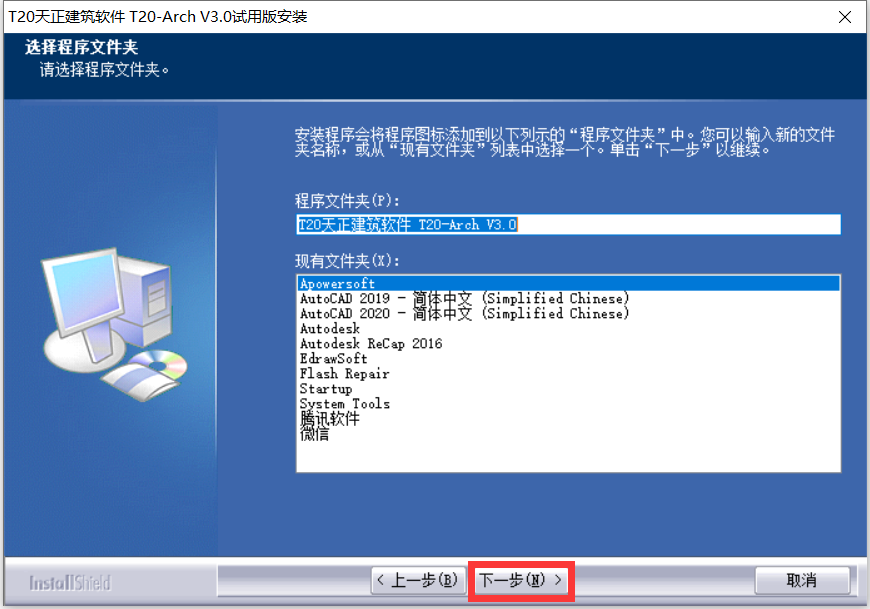Select the Startup folder entry
The height and width of the screenshot is (609, 870).
[568, 388]
